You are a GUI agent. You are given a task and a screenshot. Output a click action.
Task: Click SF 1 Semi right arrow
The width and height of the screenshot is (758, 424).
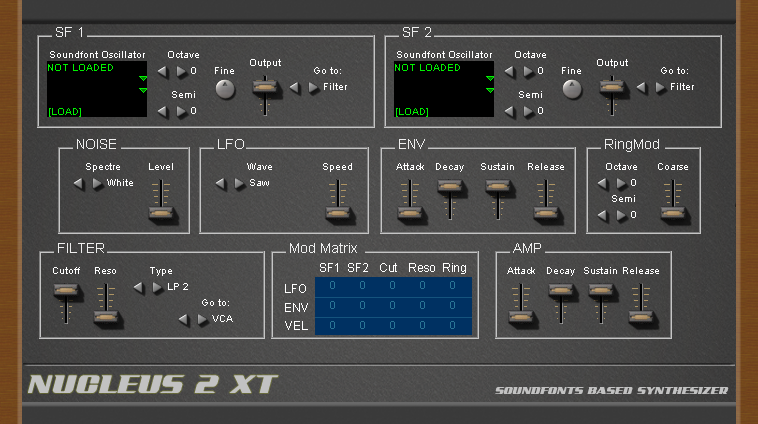(181, 112)
